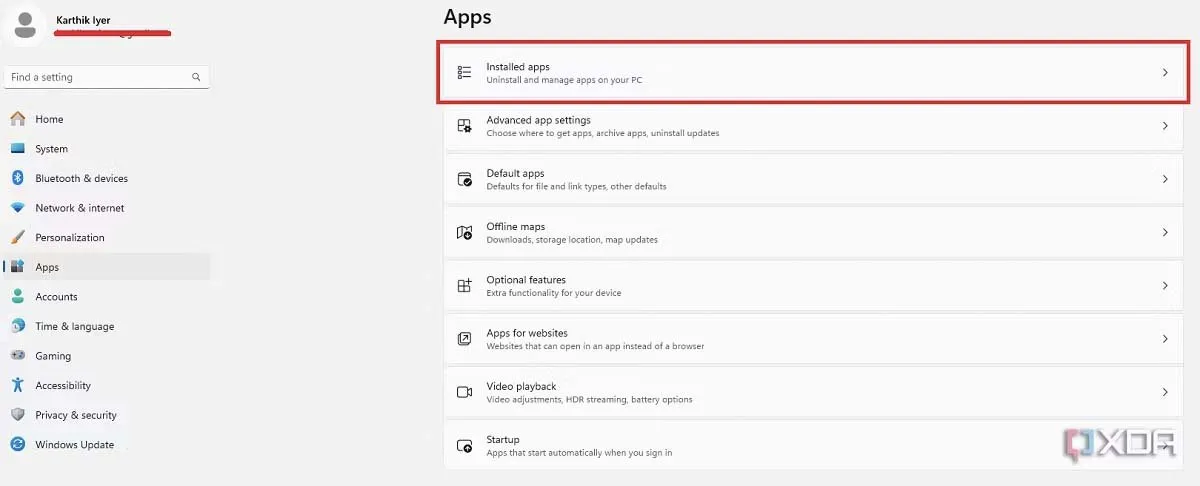Go to Bluetooth & devices settings

click(x=81, y=178)
